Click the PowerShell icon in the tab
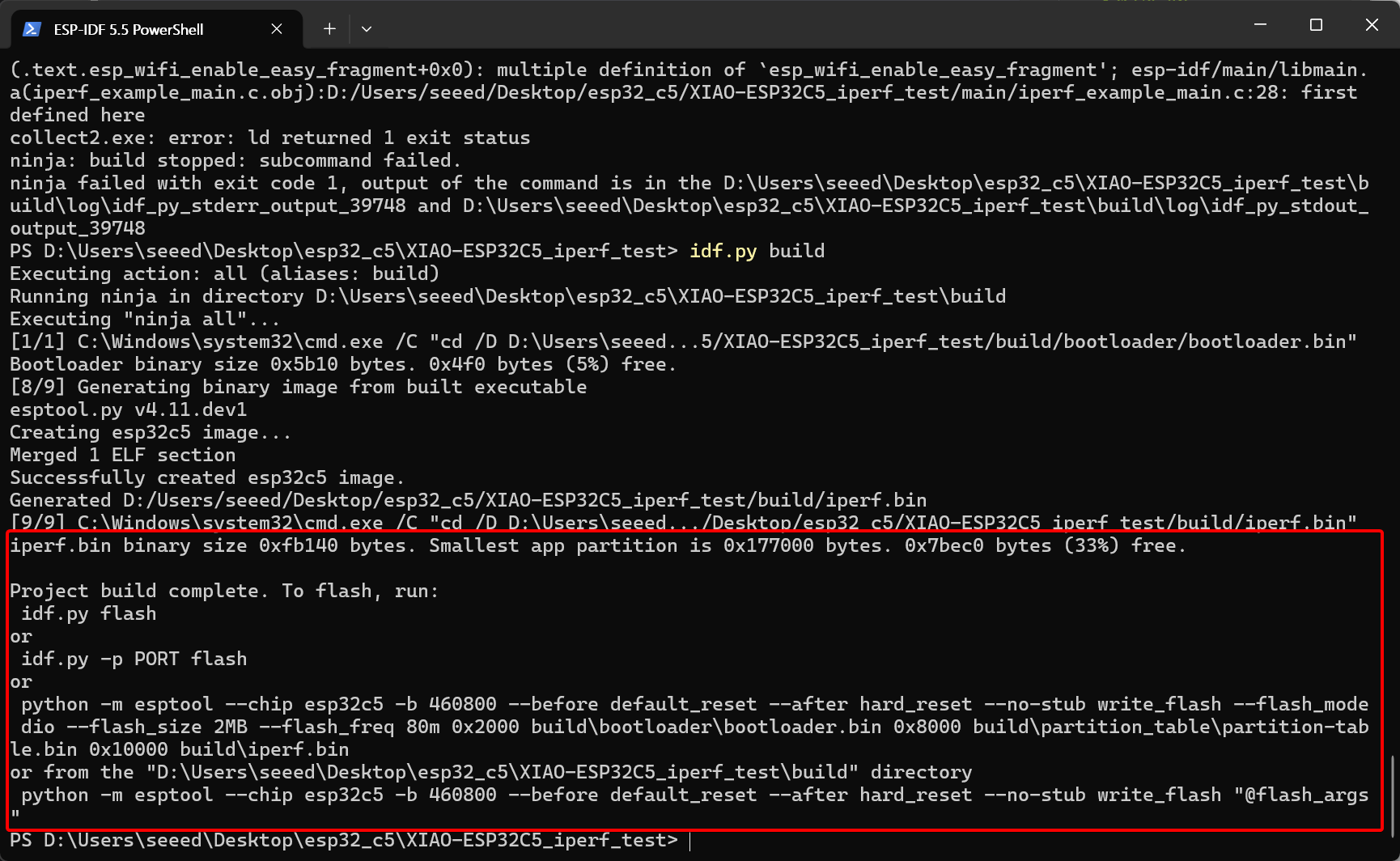Image resolution: width=1400 pixels, height=861 pixels. [32, 29]
